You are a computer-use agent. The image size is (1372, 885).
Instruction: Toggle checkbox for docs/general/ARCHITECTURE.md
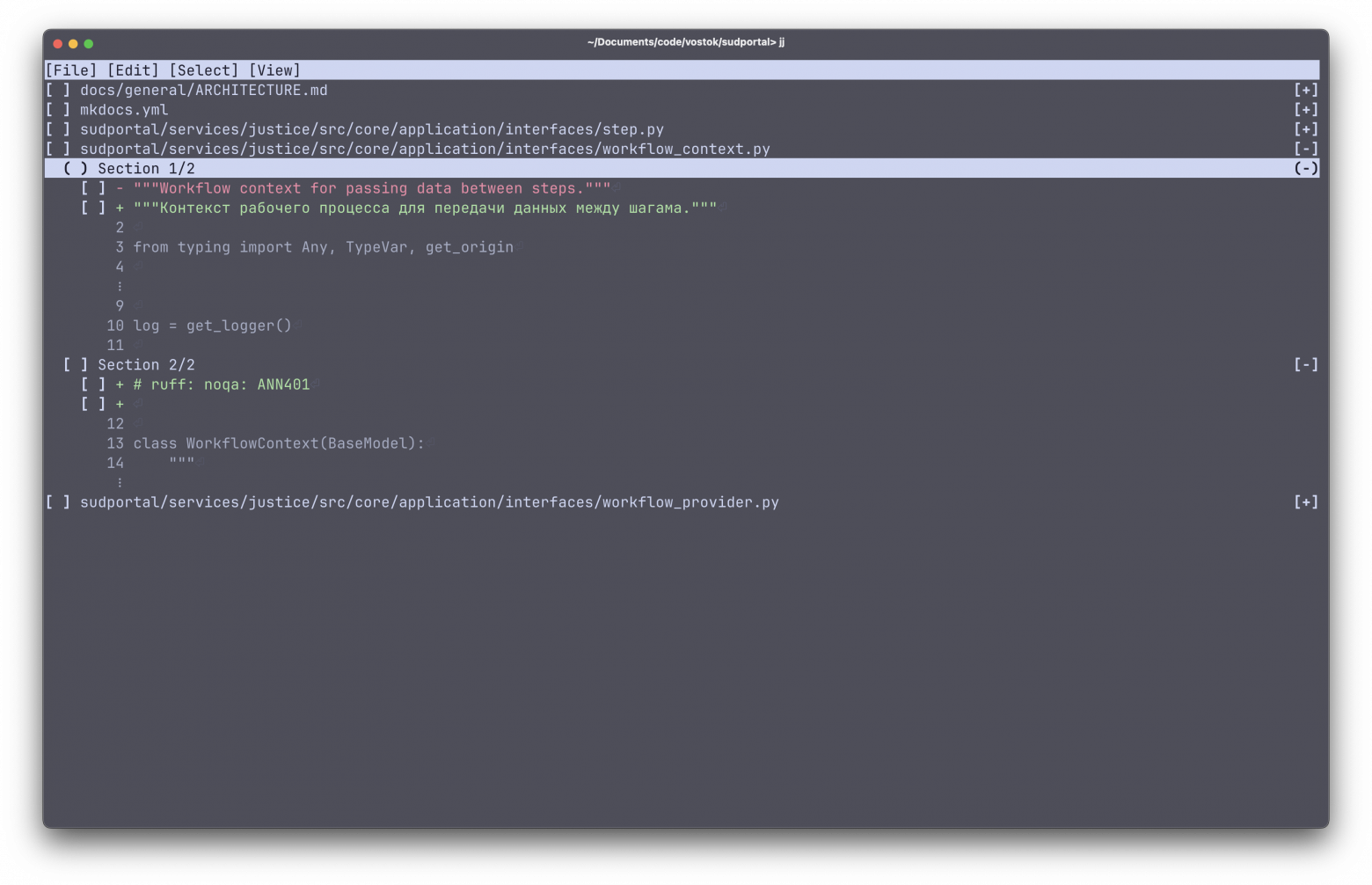click(x=58, y=90)
